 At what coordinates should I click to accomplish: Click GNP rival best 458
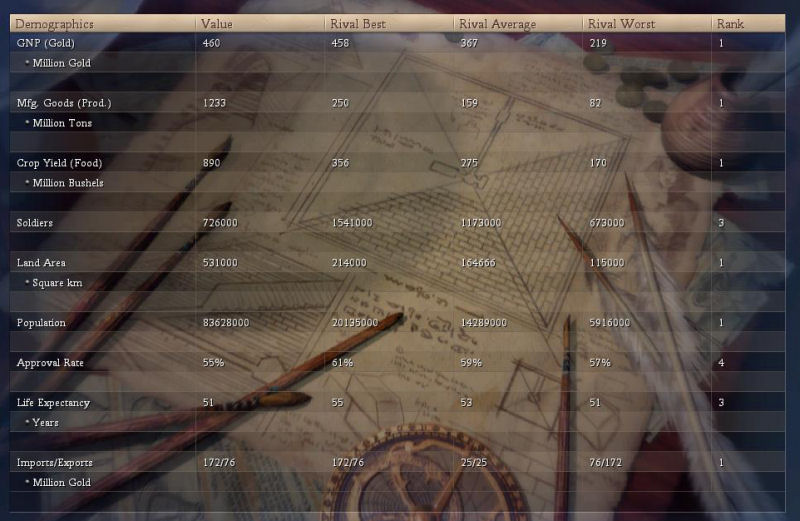pyautogui.click(x=340, y=43)
